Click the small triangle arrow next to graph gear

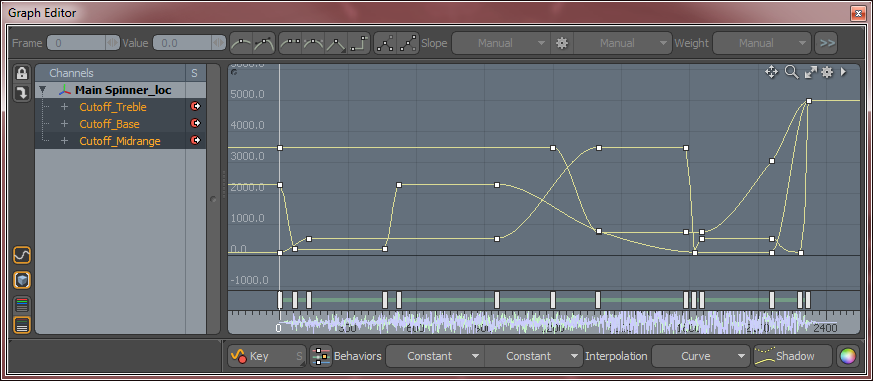coord(843,72)
